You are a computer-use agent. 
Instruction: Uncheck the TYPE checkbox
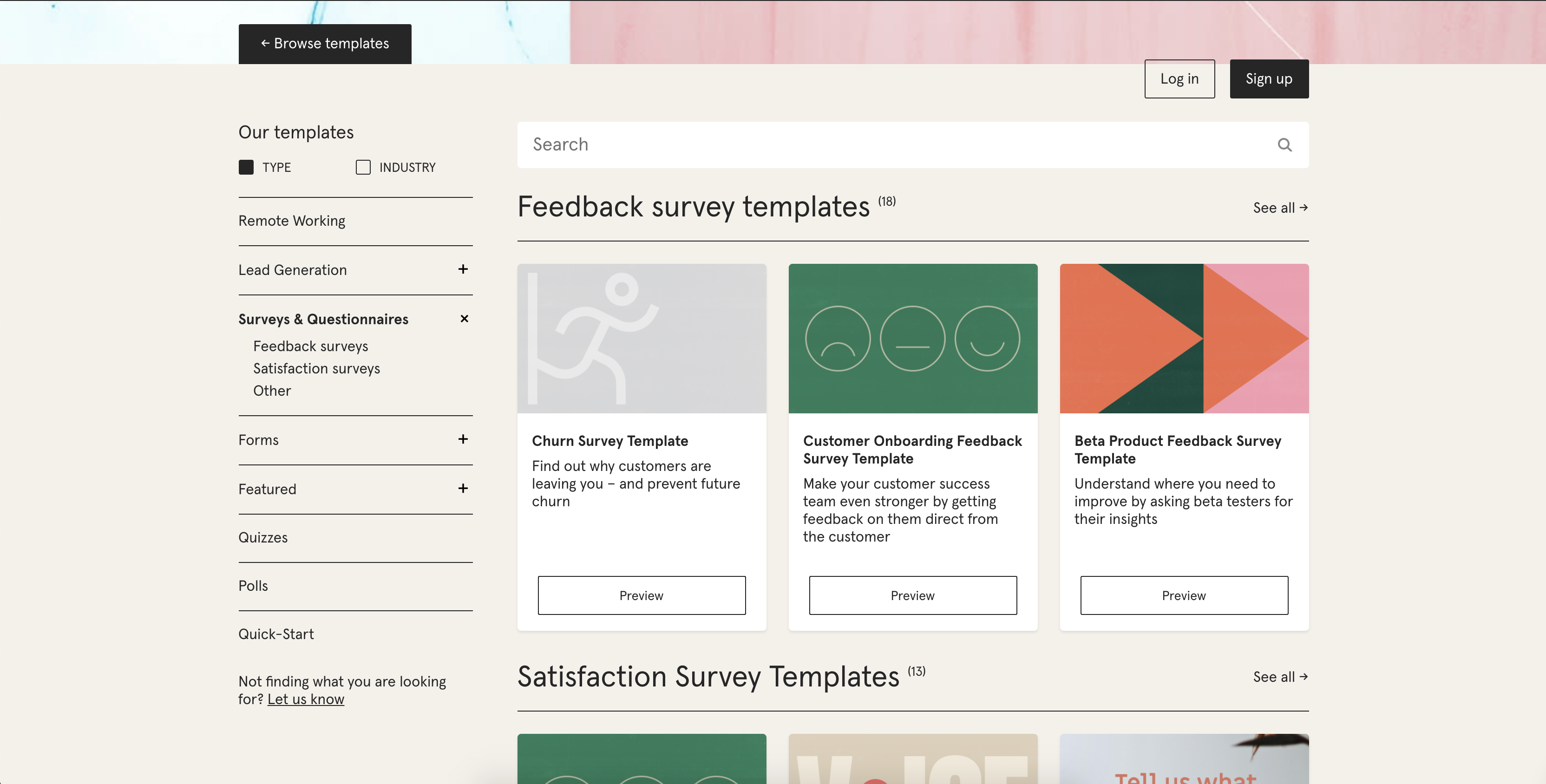click(x=246, y=167)
